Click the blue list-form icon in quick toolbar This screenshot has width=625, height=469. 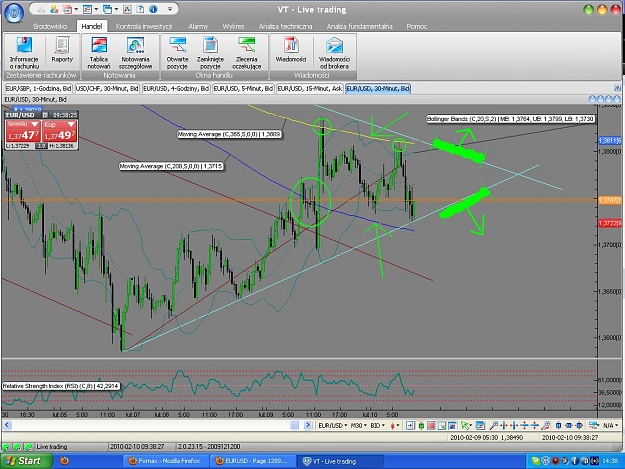[x=87, y=9]
